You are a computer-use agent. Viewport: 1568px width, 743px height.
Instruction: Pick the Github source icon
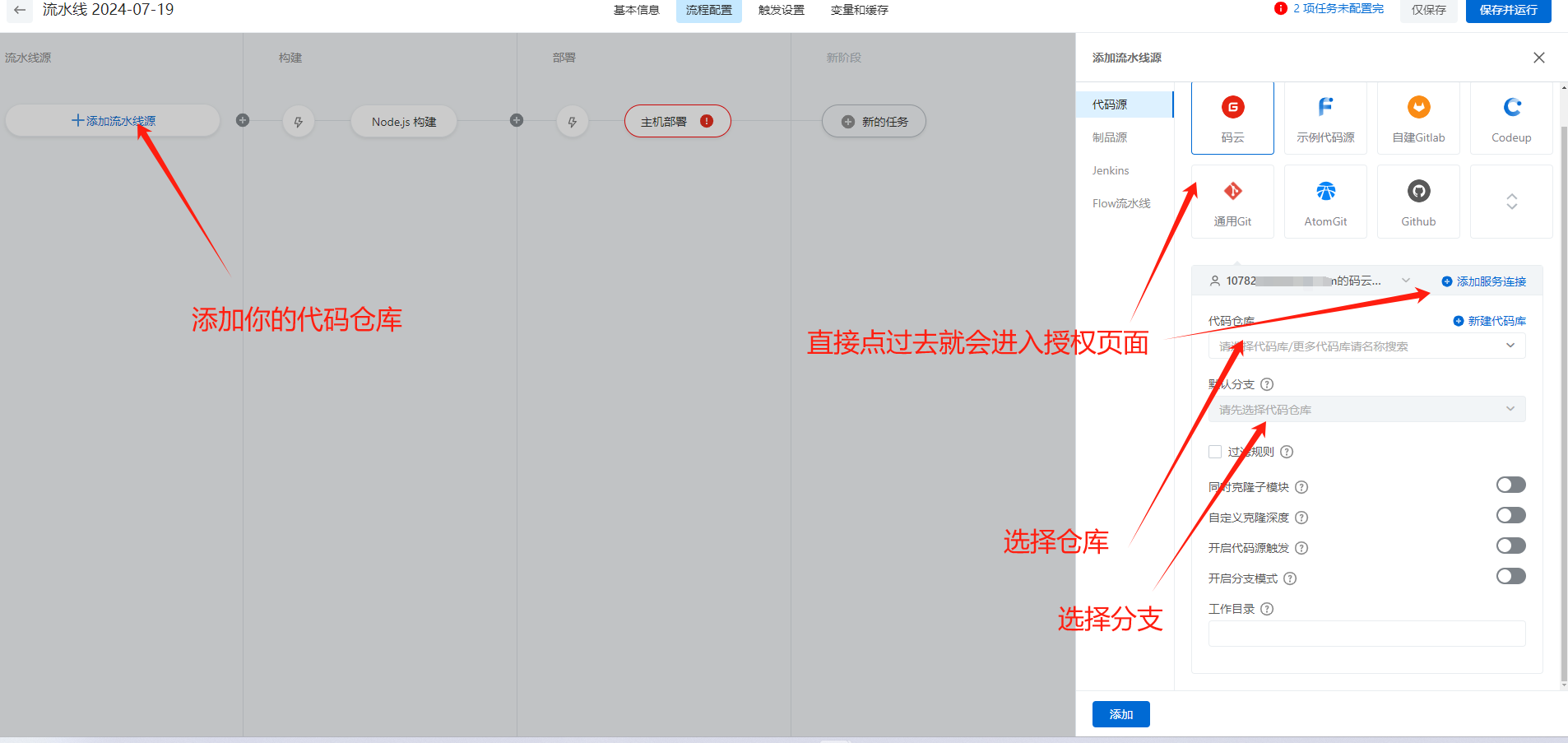[x=1418, y=192]
